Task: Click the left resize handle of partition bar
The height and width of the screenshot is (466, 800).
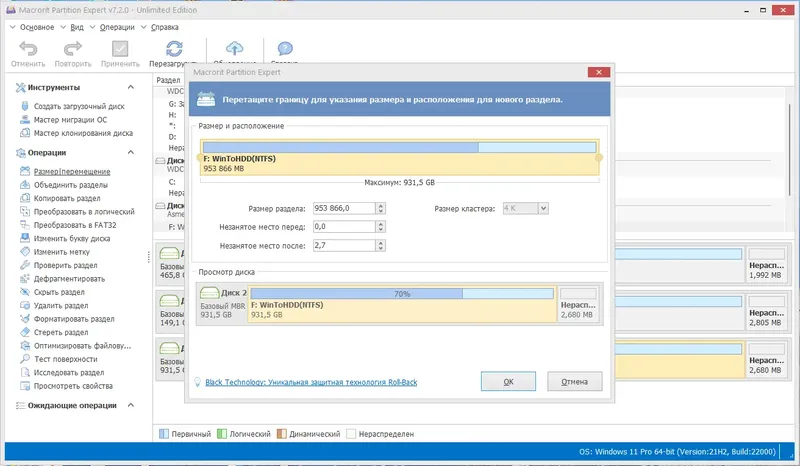Action: pos(200,158)
